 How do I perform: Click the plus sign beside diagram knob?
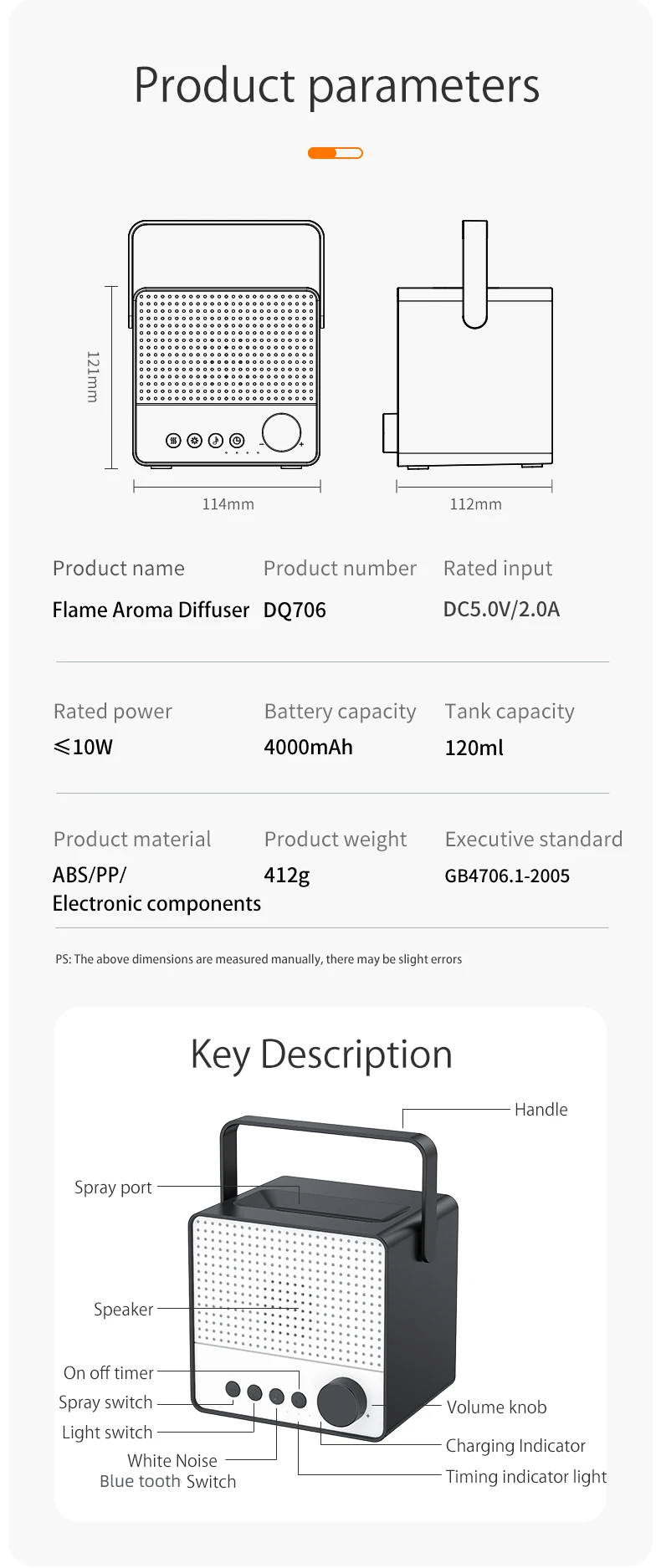click(302, 444)
